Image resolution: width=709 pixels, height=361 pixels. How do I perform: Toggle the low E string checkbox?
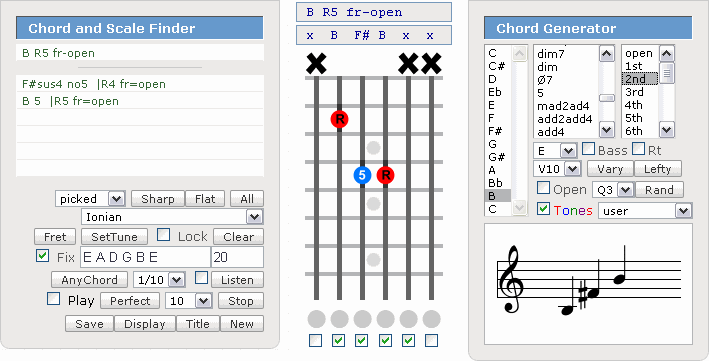315,340
